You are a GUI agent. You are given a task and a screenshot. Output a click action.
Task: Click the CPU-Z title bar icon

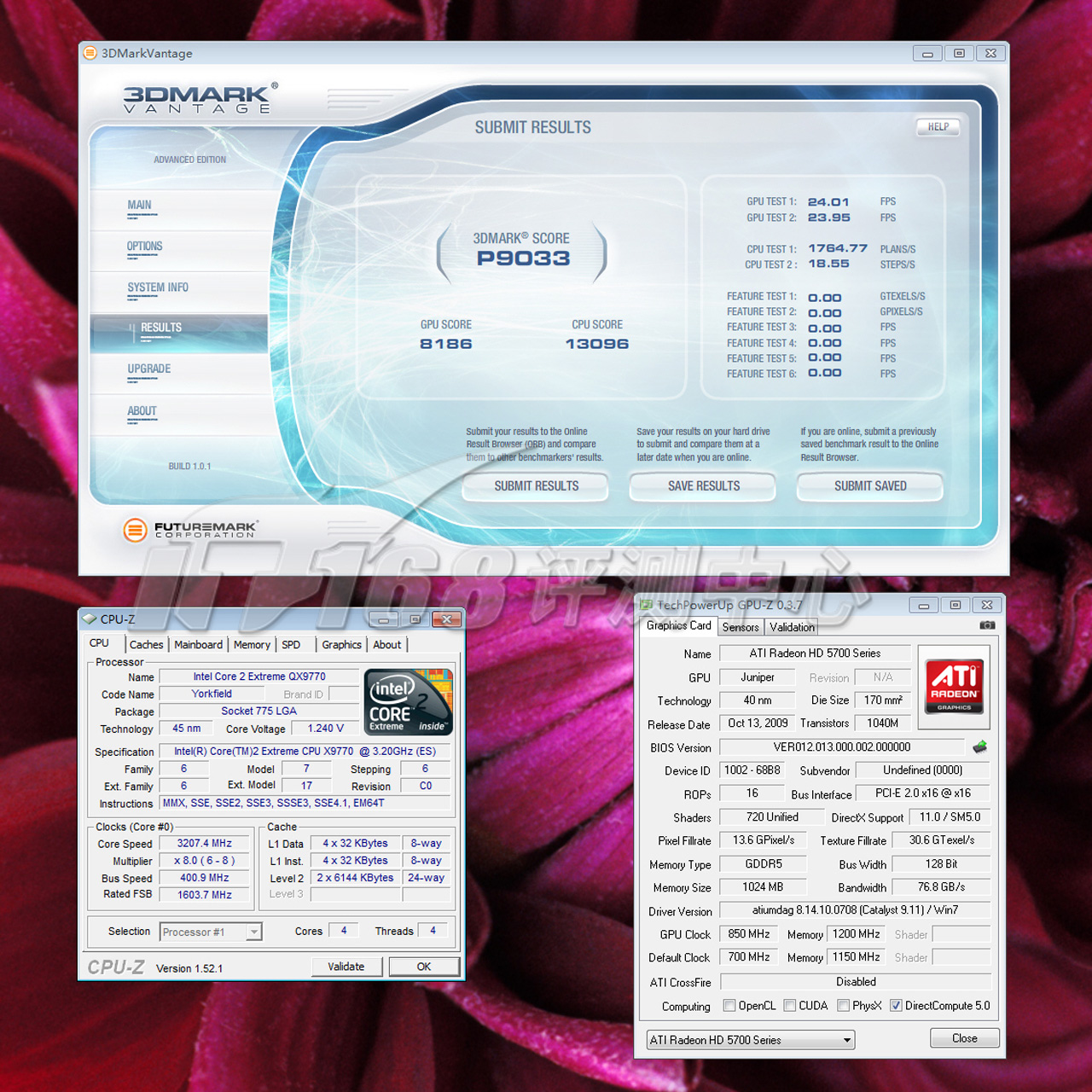[90, 619]
